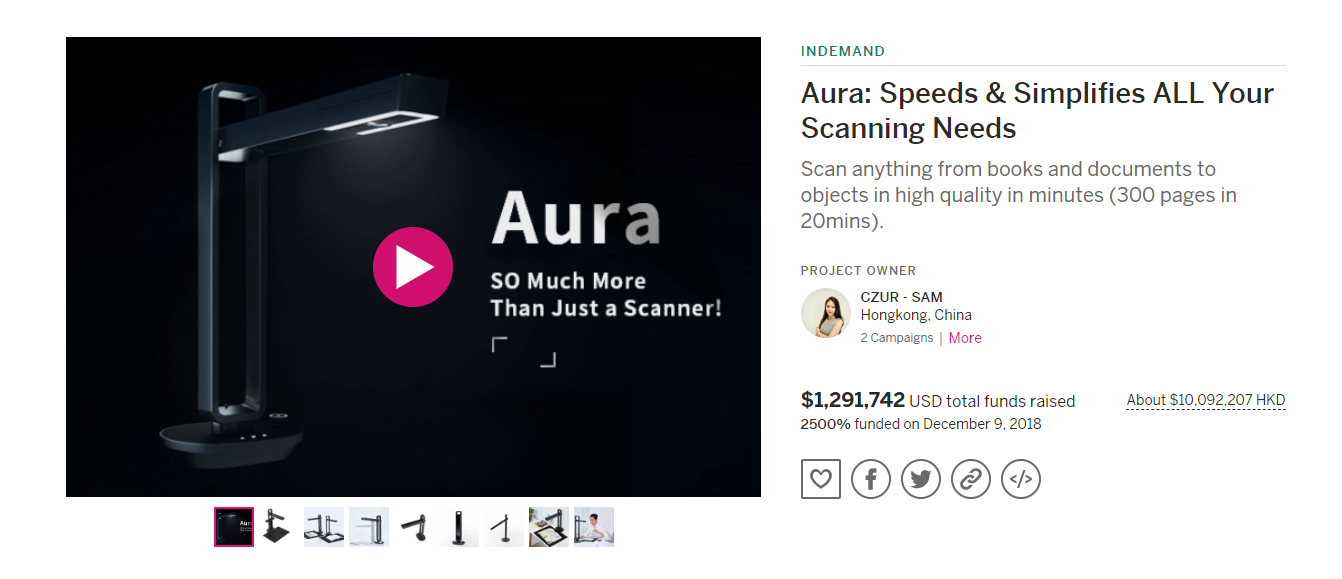This screenshot has height=579, width=1342.
Task: Play the Aura campaign video
Action: tap(413, 267)
